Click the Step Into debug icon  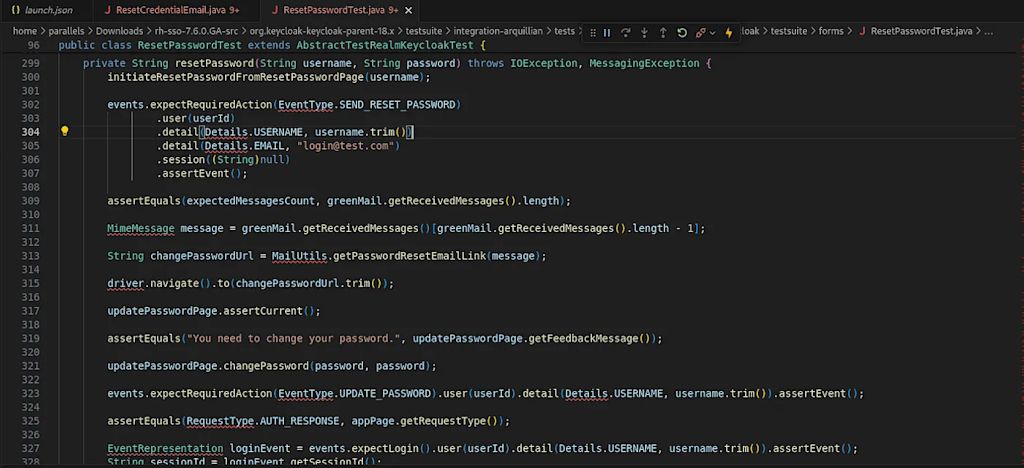[645, 33]
